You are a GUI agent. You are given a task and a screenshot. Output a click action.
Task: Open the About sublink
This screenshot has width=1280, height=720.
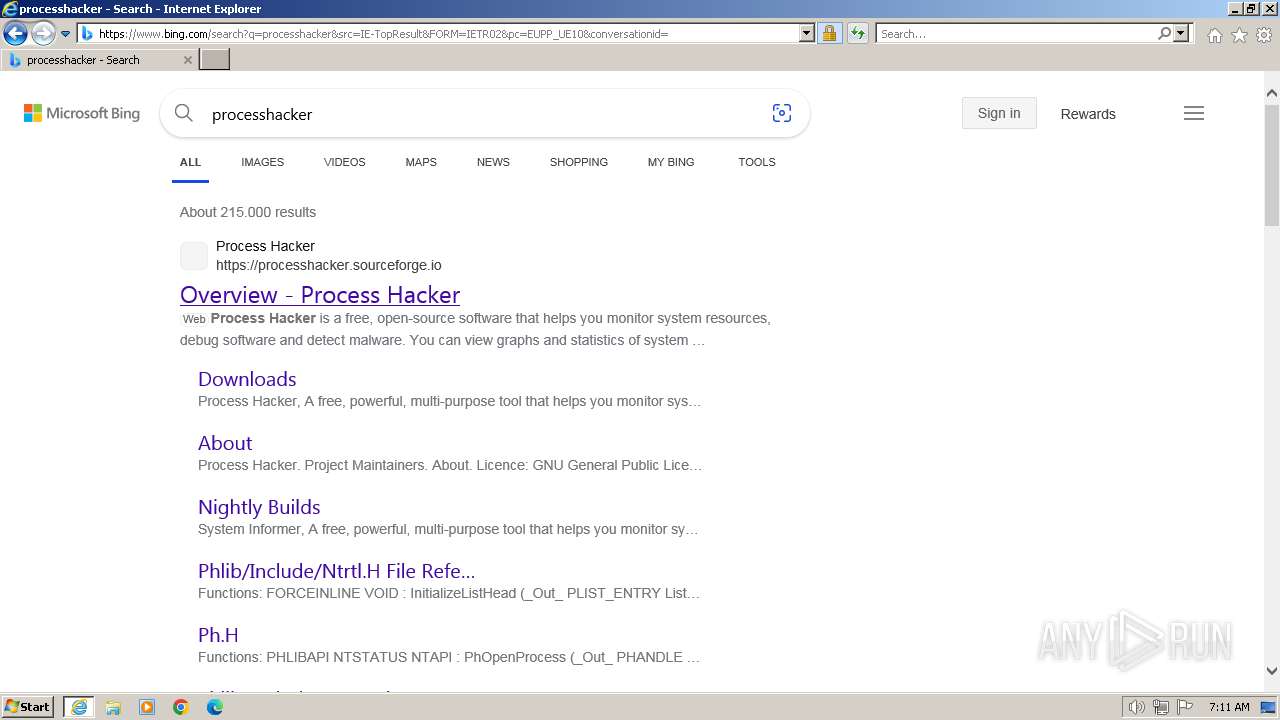pos(225,443)
